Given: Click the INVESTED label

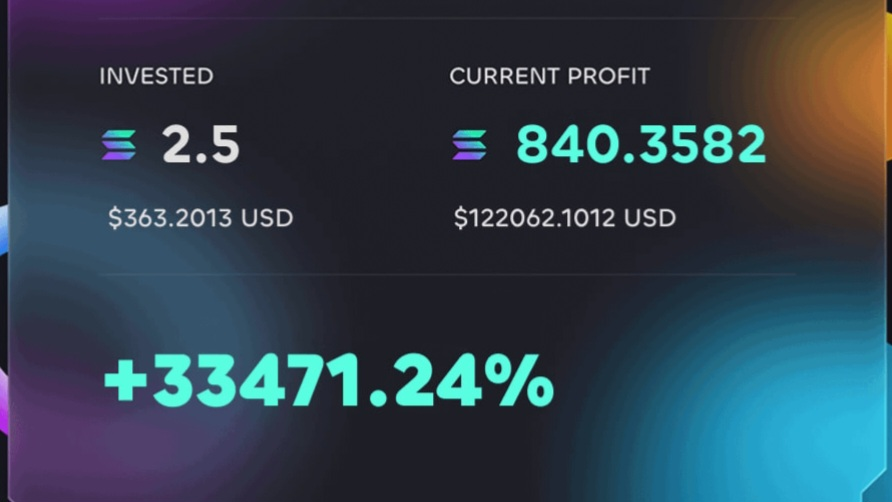Looking at the screenshot, I should pyautogui.click(x=156, y=76).
